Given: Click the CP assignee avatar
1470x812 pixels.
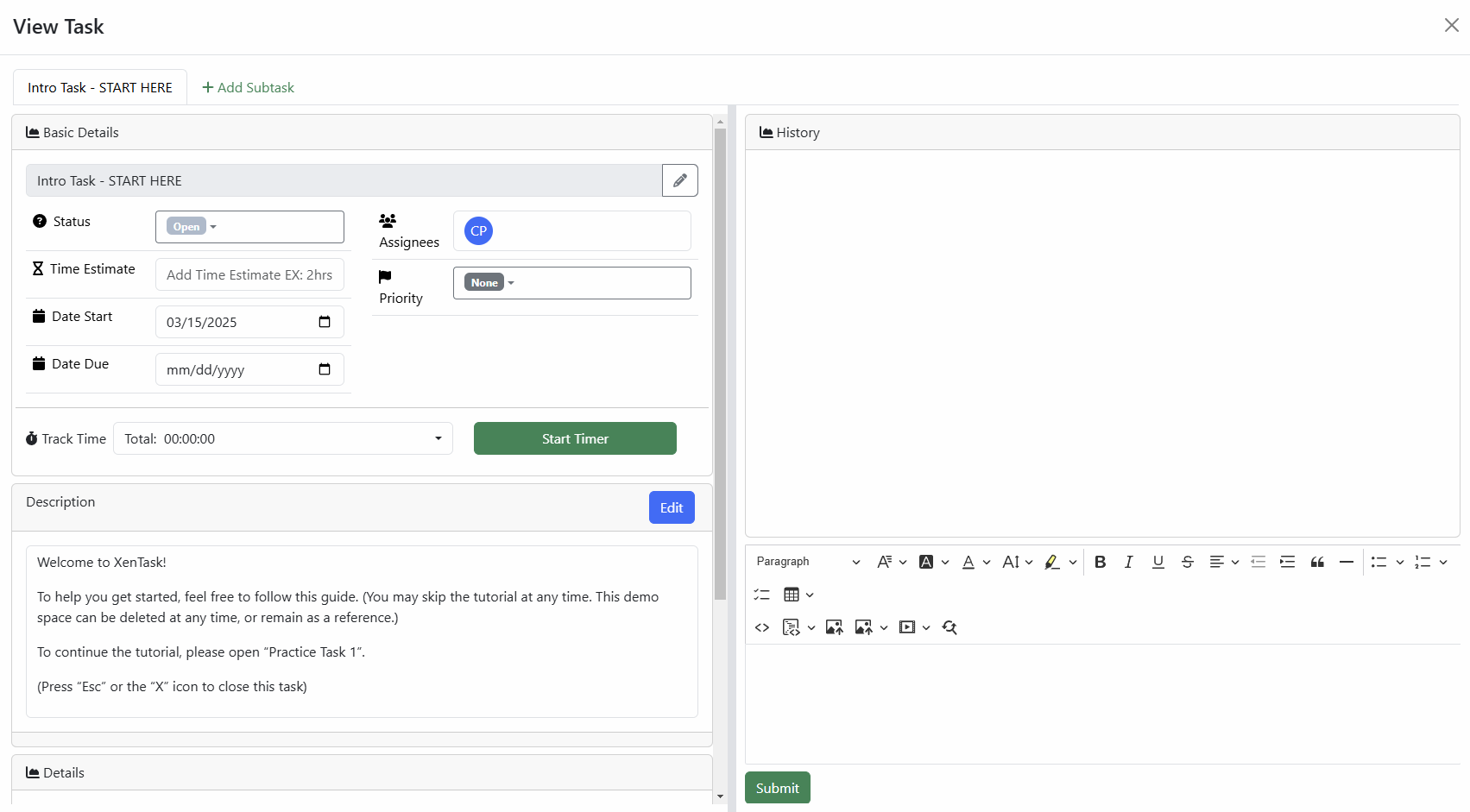Looking at the screenshot, I should pyautogui.click(x=478, y=230).
